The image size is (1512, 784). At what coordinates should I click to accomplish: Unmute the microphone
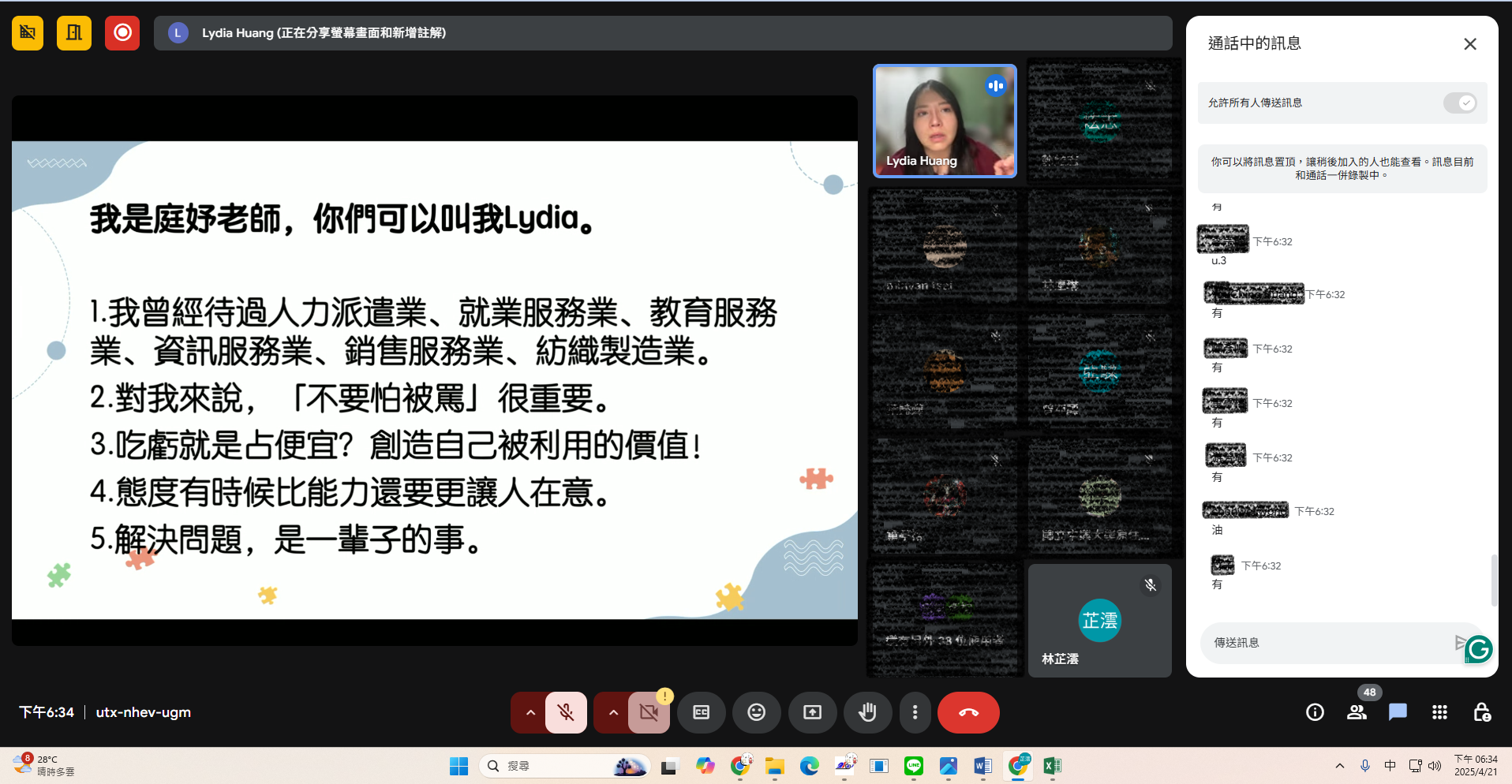(565, 712)
